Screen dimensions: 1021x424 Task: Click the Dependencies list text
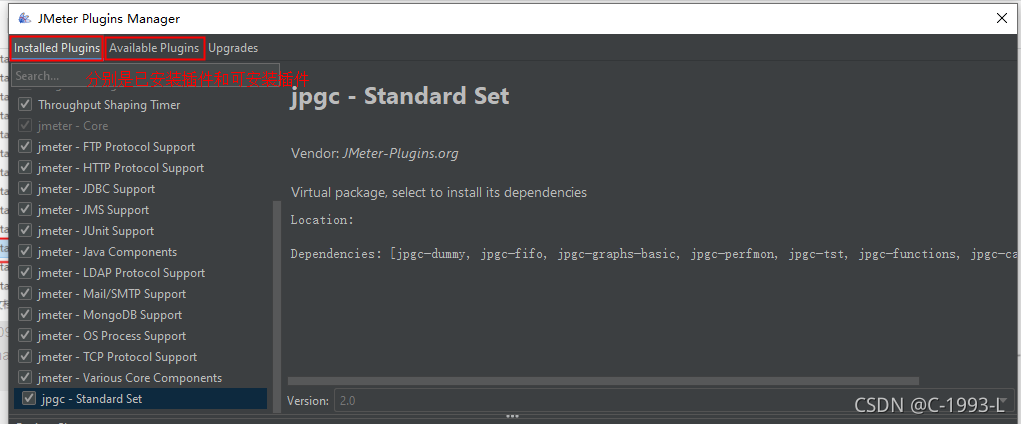point(654,254)
